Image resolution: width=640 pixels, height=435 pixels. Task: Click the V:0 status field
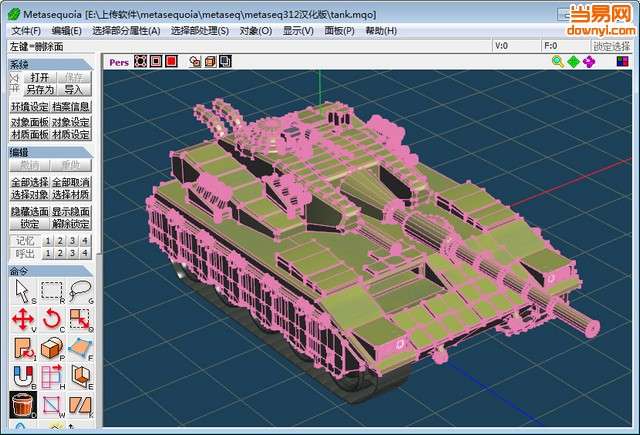tap(516, 46)
